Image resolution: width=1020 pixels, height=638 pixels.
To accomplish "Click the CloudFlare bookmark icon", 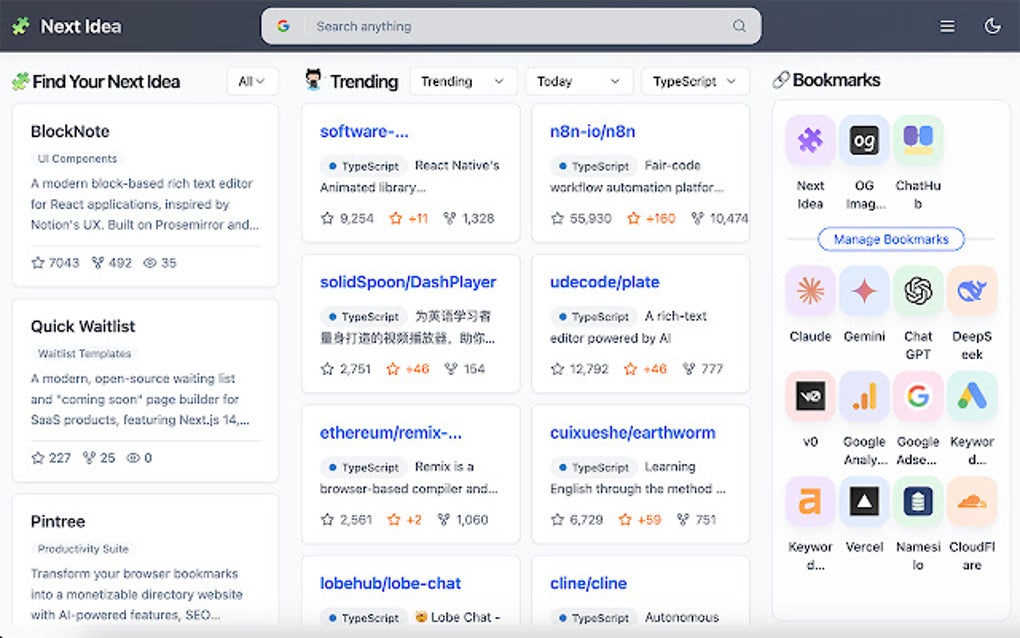I will (x=971, y=503).
